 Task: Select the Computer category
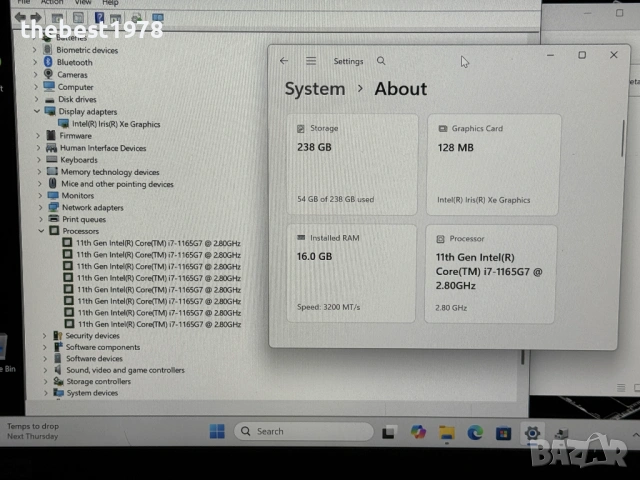(x=75, y=87)
